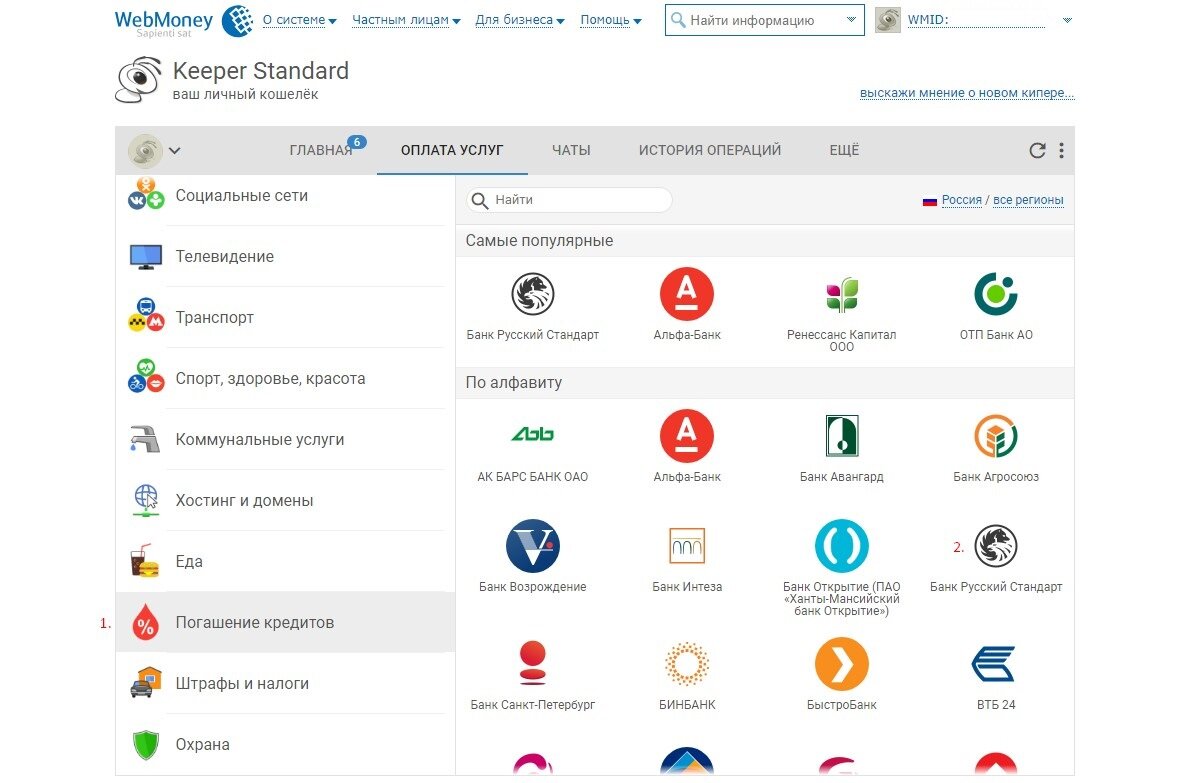Expand the О системе menu
Viewport: 1200px width, 783px height.
pyautogui.click(x=299, y=20)
